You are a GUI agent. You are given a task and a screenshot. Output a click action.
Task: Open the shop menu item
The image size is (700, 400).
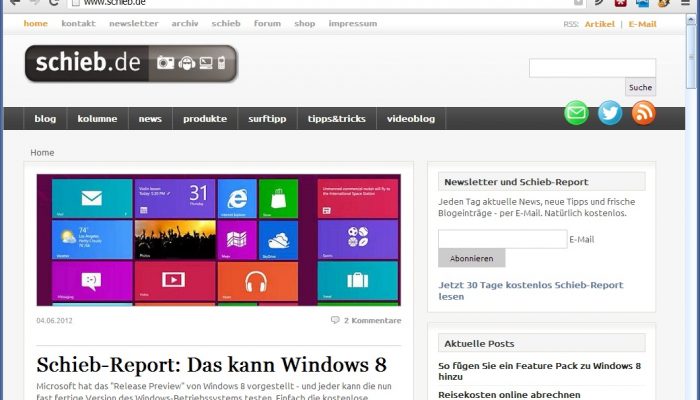coord(304,24)
